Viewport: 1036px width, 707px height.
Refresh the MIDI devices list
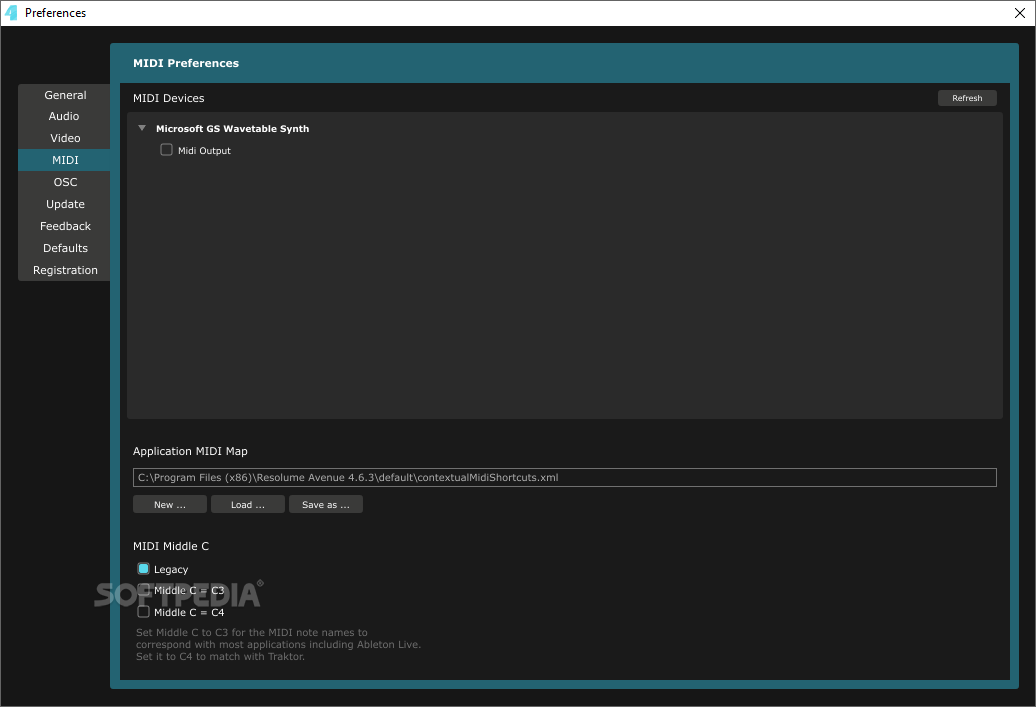967,98
